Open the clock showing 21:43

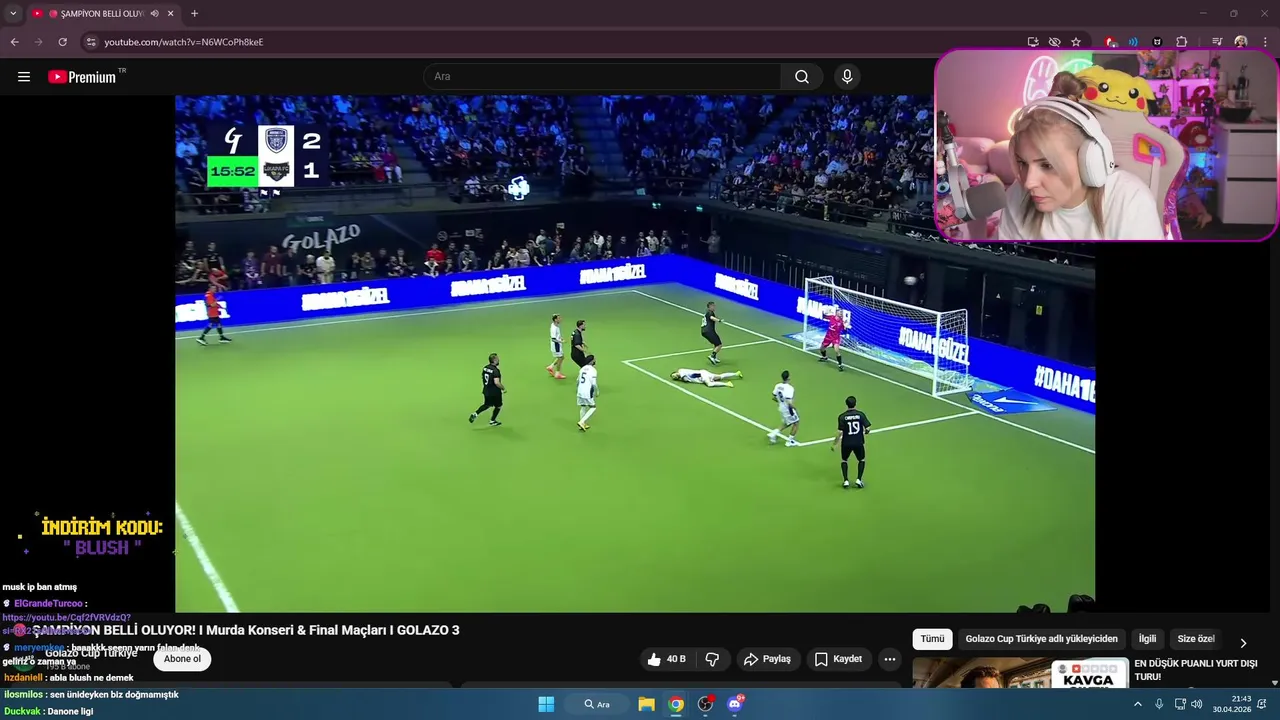(1232, 704)
